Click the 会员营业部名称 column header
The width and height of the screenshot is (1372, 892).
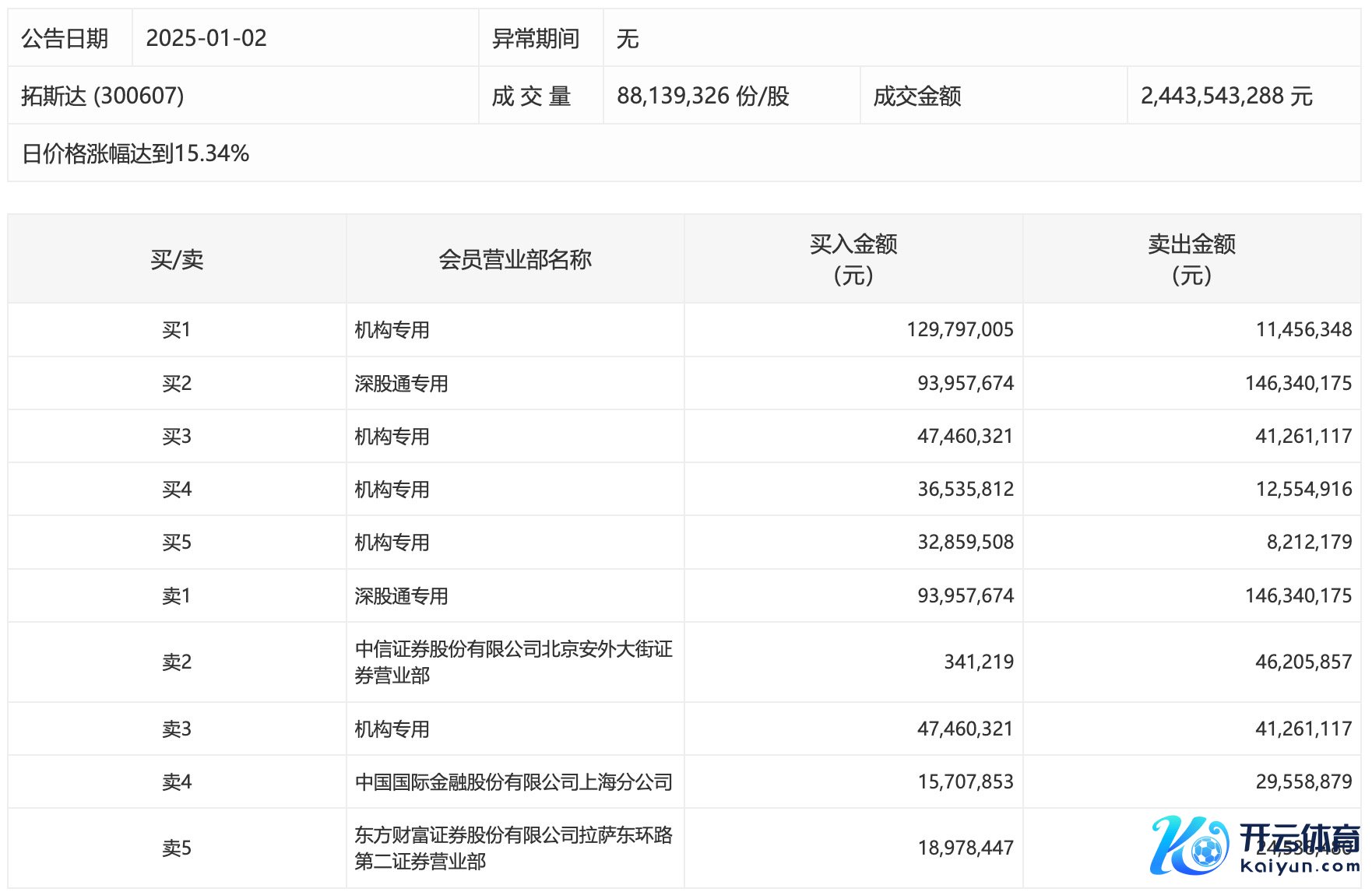pos(515,259)
